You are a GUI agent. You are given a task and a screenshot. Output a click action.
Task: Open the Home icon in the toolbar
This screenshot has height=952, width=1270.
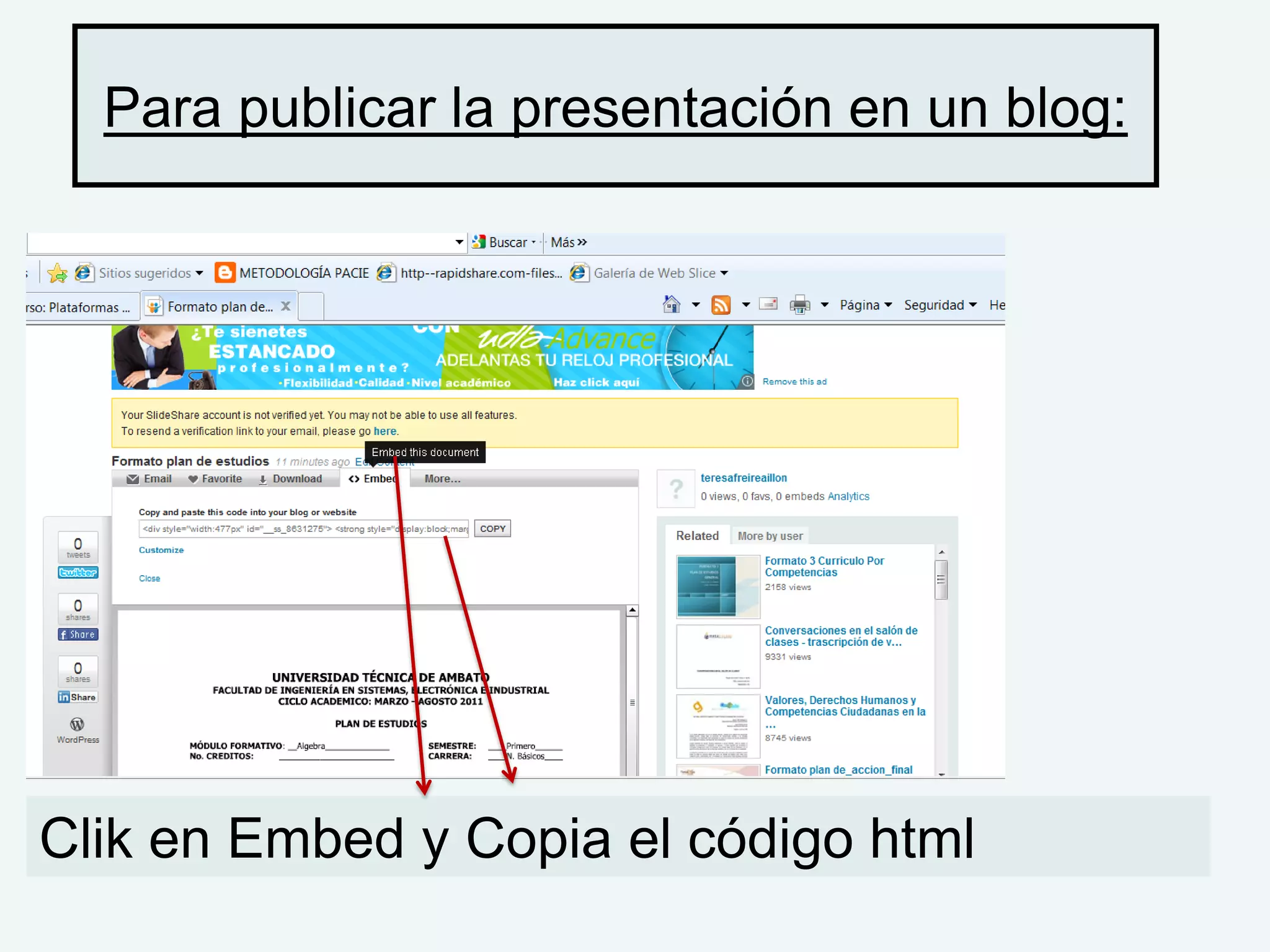click(x=672, y=304)
